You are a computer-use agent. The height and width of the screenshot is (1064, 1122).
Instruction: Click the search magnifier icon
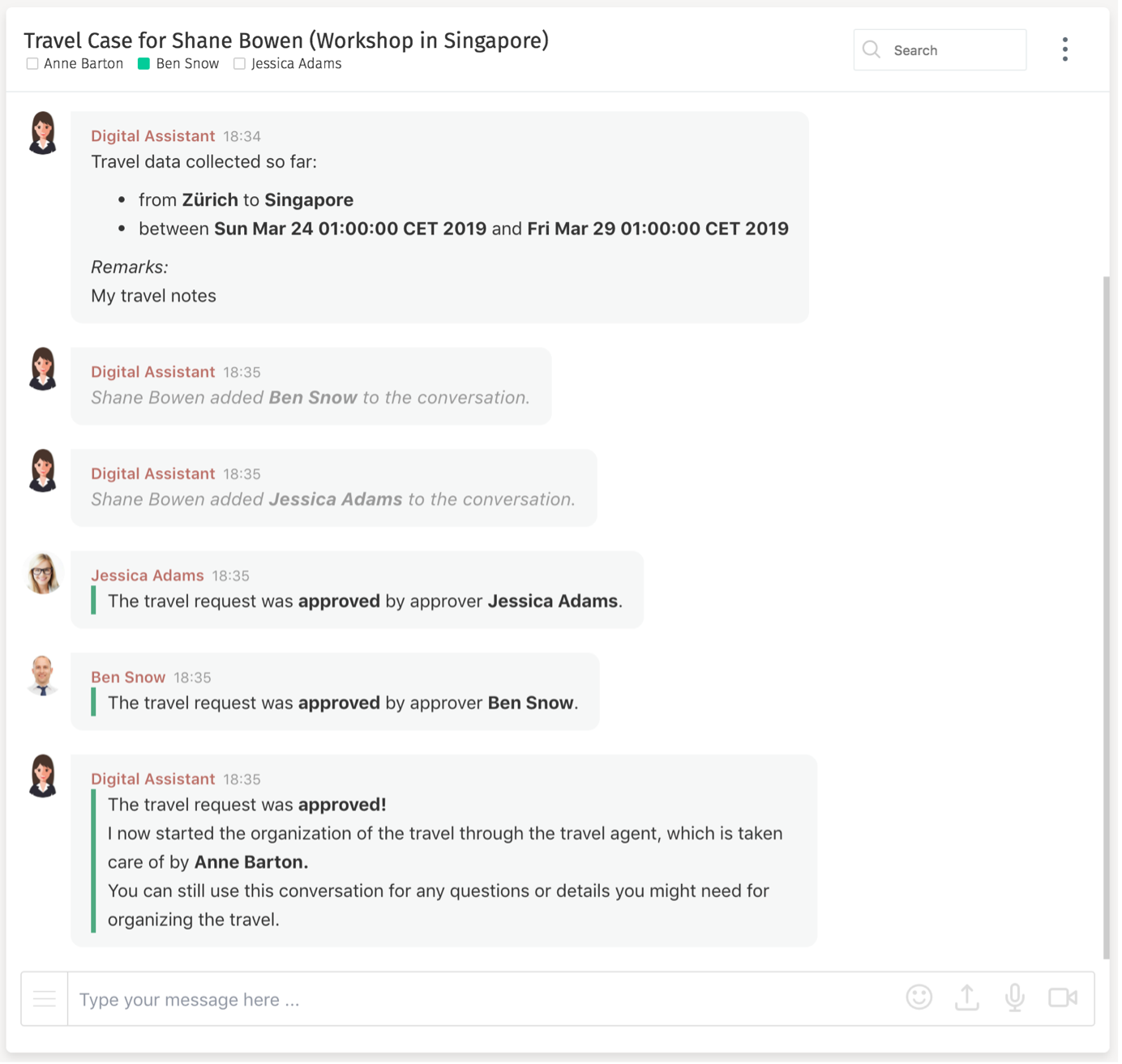(x=871, y=49)
